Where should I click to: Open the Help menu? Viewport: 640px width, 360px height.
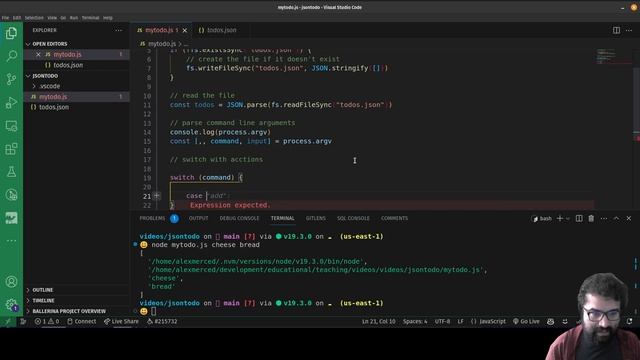(x=108, y=18)
